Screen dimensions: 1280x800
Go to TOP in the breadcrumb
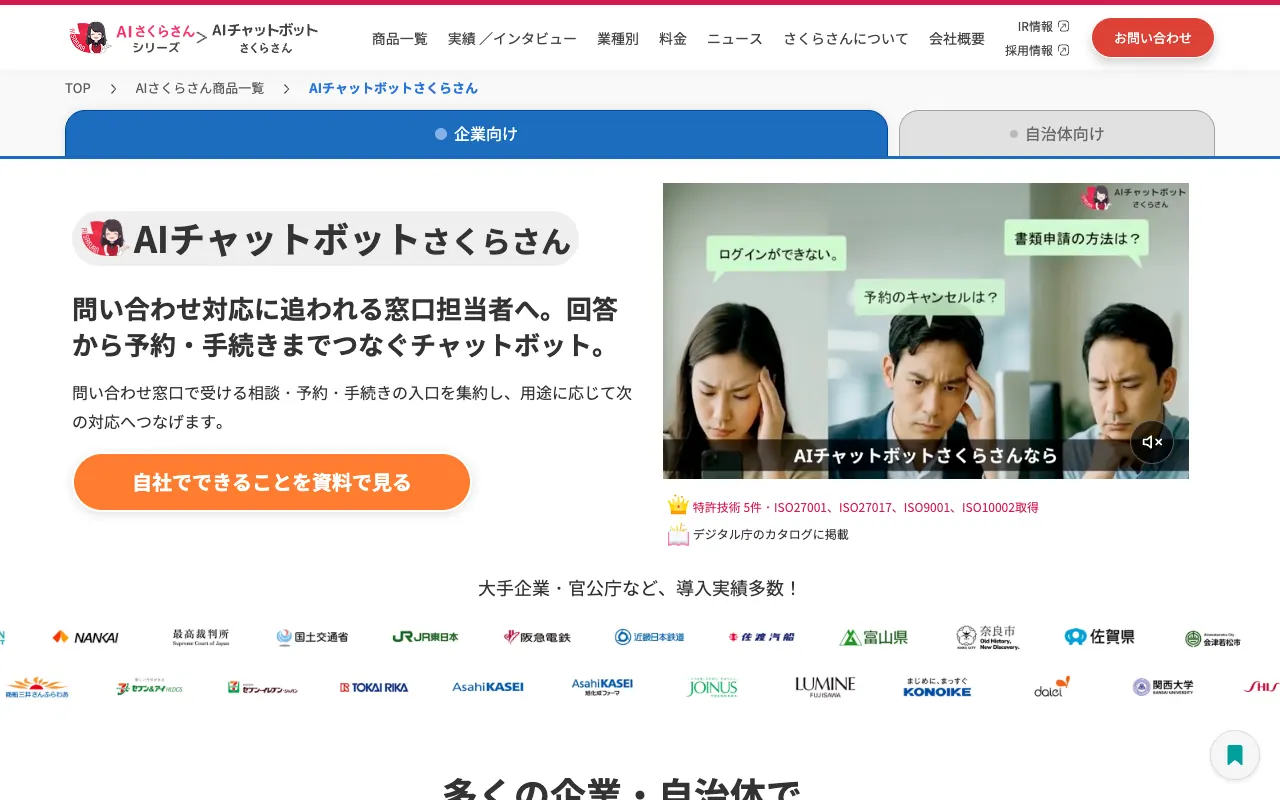(78, 88)
